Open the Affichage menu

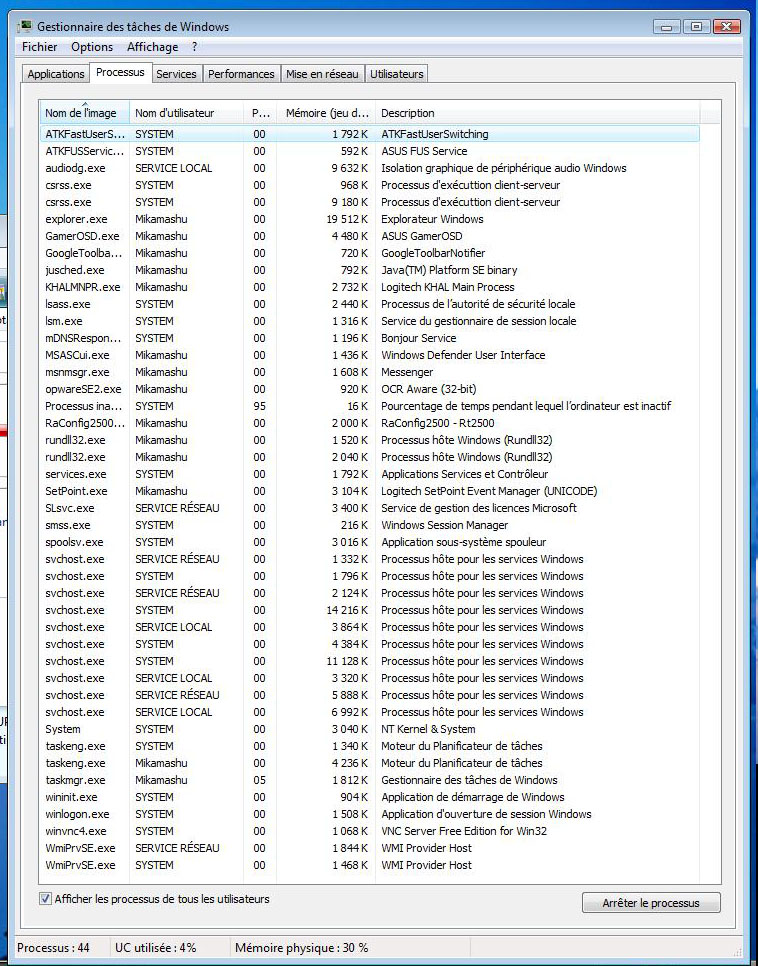152,47
